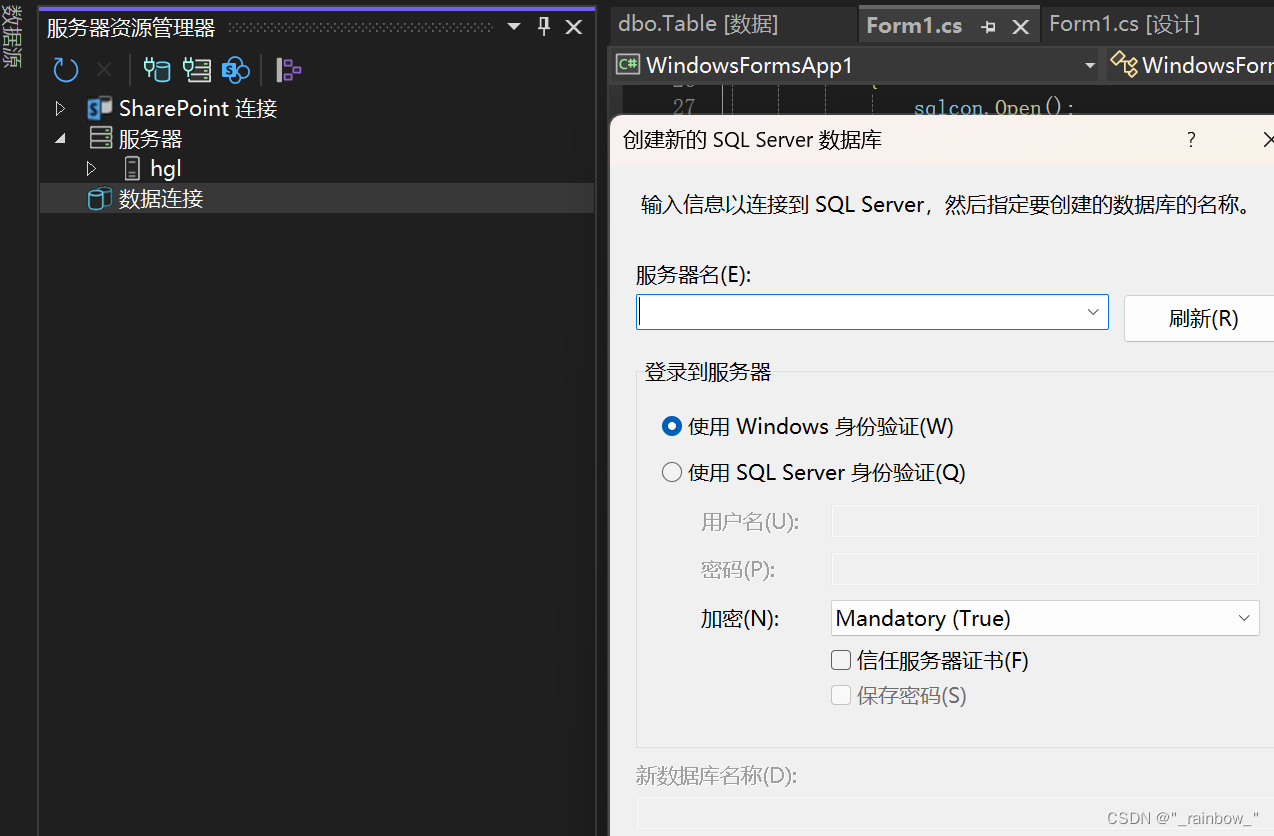Click the Connect to Server icon

click(197, 69)
